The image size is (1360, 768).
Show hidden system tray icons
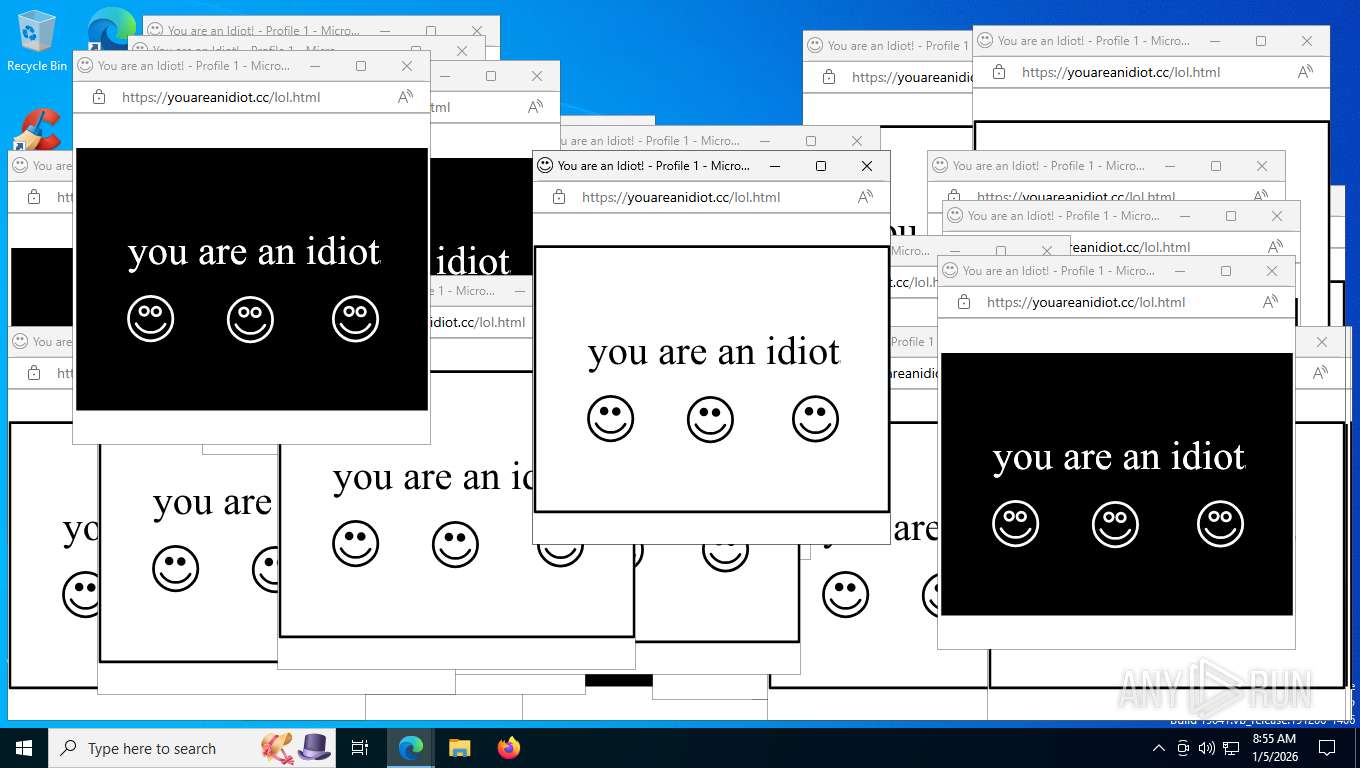[1159, 748]
